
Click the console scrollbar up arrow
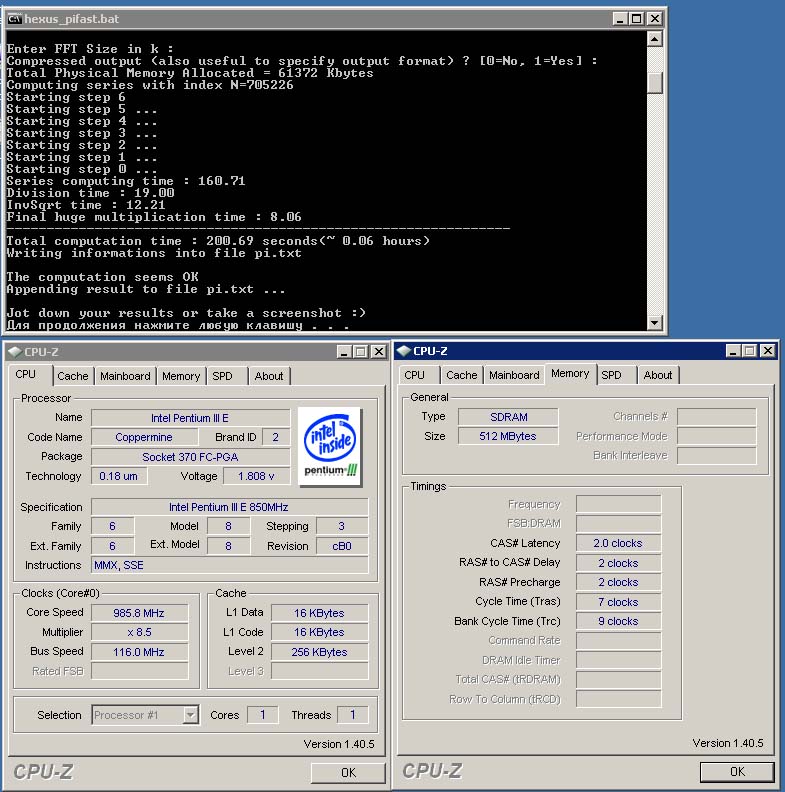pos(655,39)
